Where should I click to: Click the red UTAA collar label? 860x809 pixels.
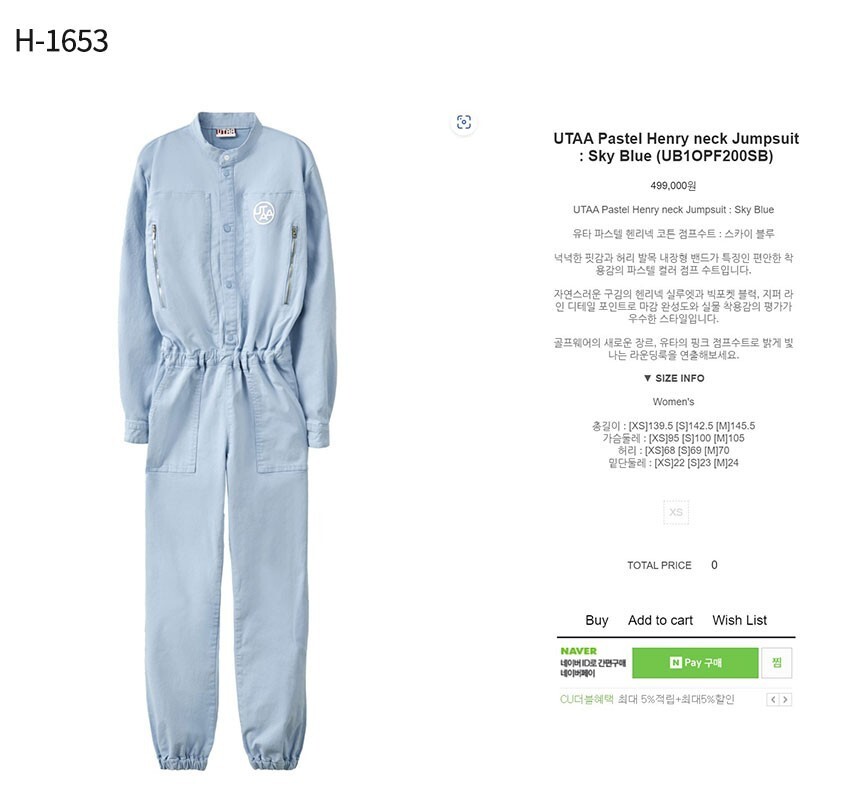click(x=225, y=132)
